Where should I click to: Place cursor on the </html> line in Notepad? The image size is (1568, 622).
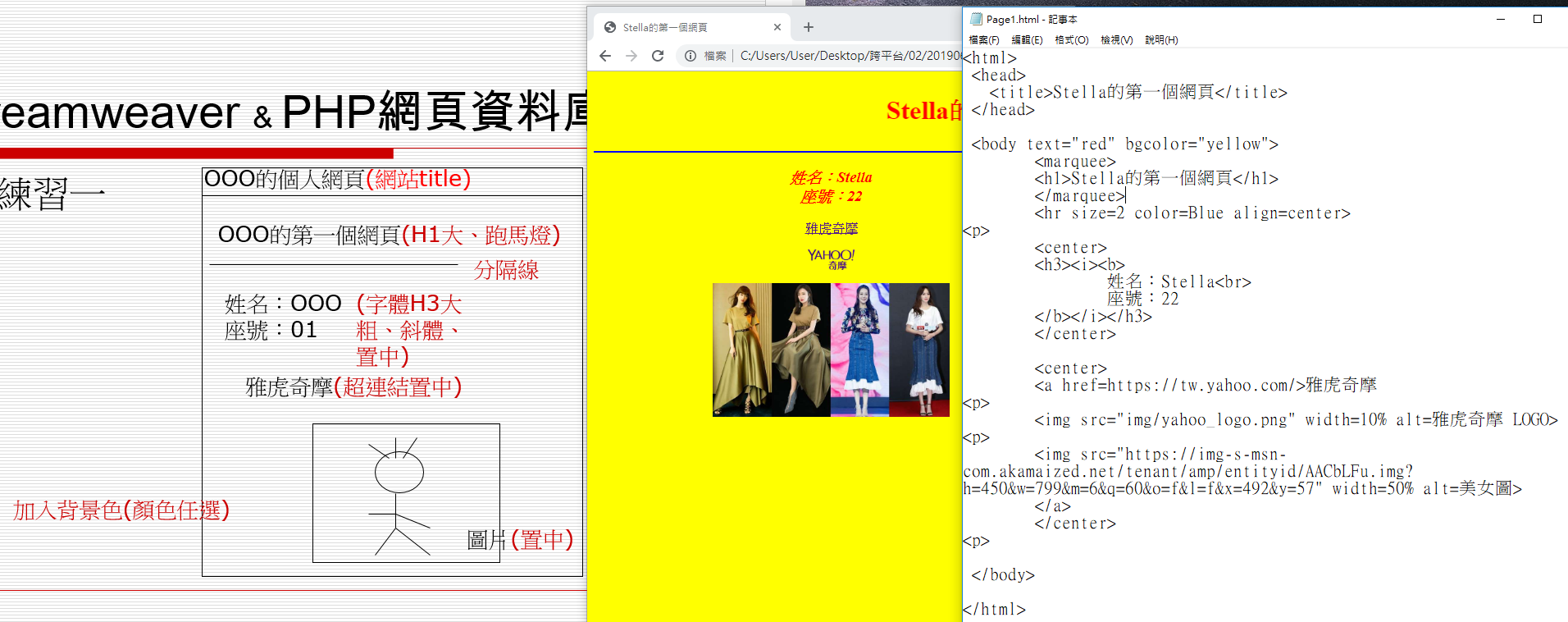995,609
